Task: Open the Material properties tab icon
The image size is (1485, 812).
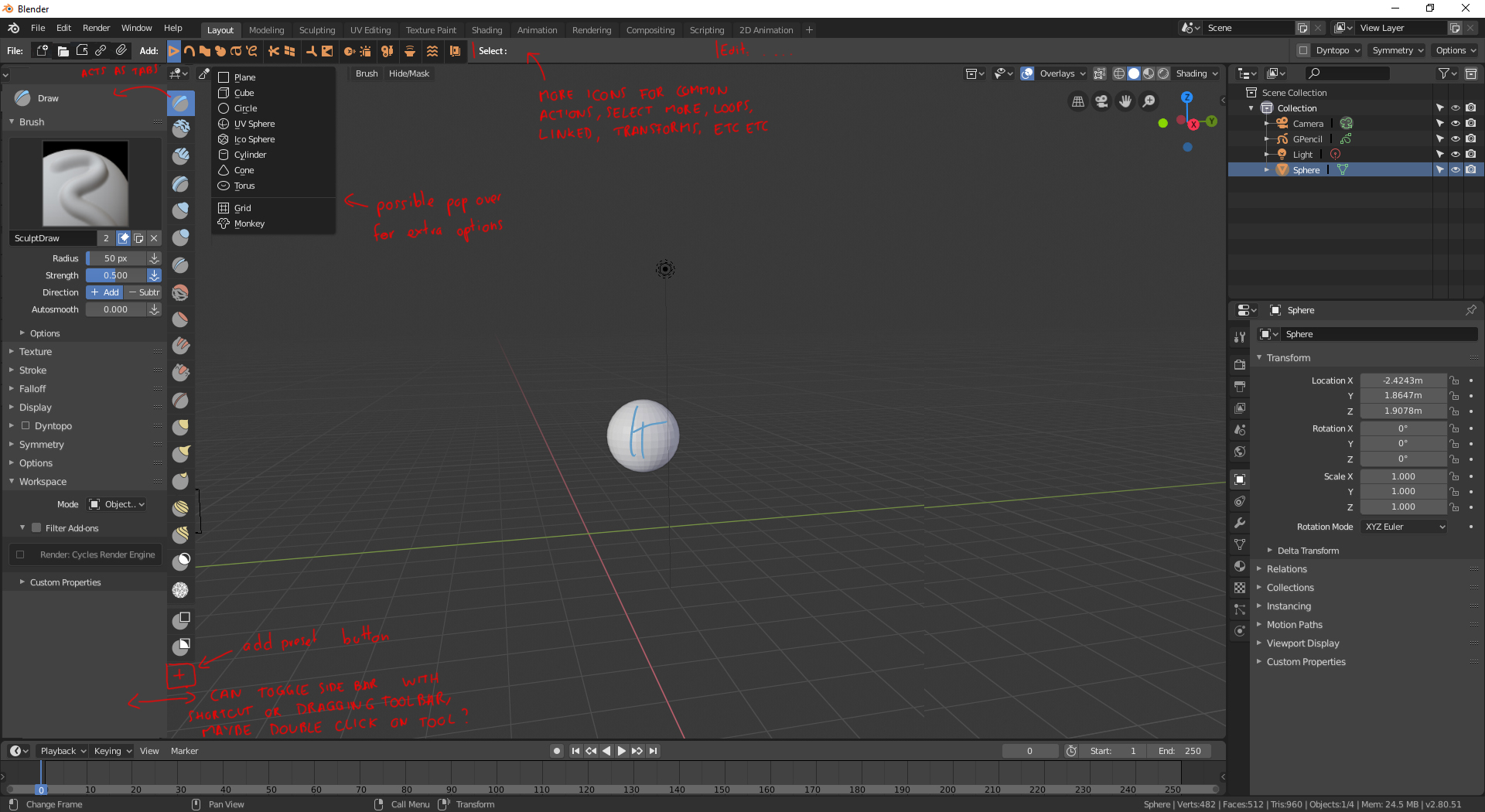Action: (1240, 566)
